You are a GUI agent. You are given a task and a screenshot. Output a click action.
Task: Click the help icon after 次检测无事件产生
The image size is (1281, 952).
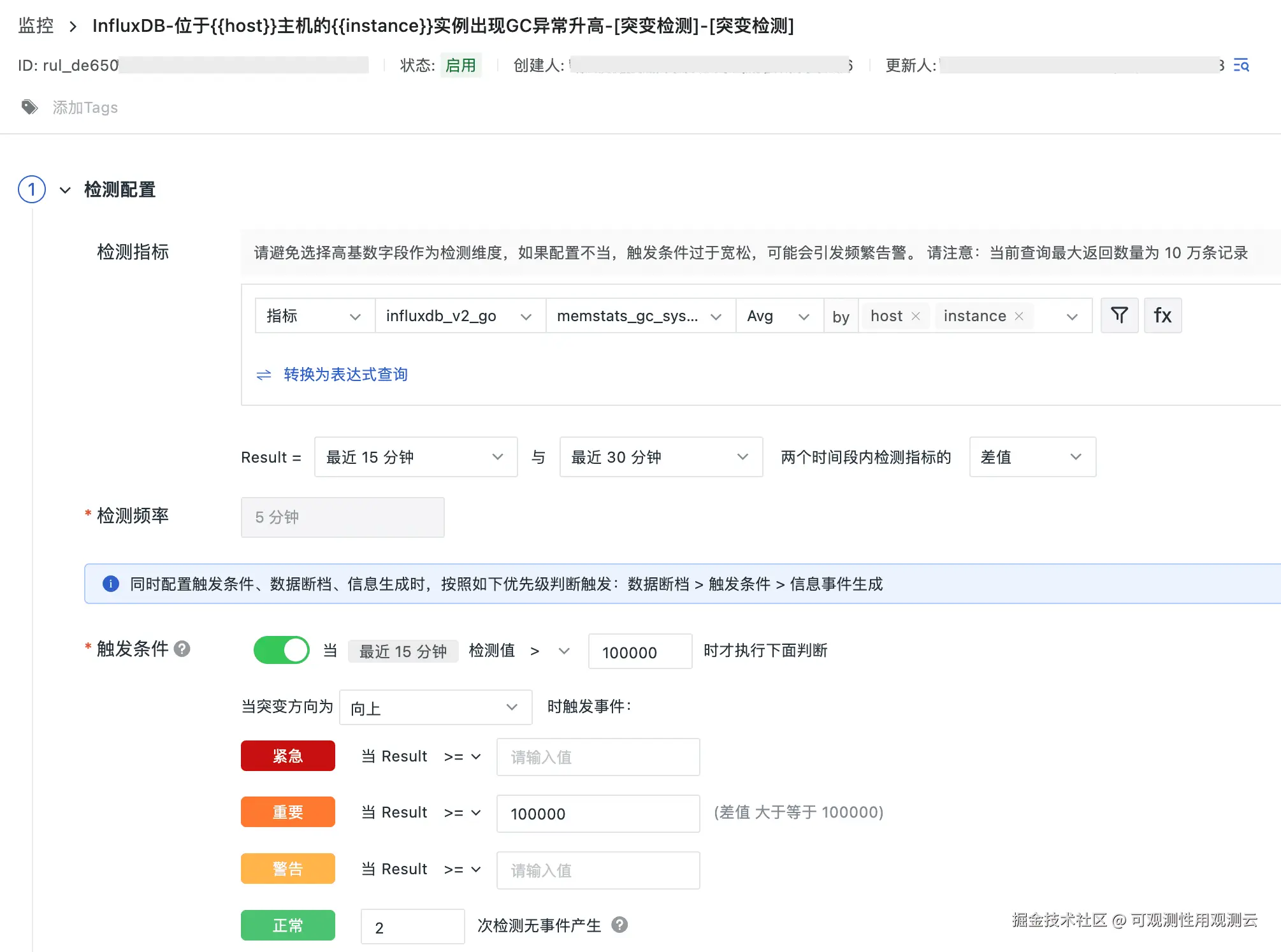tap(619, 925)
